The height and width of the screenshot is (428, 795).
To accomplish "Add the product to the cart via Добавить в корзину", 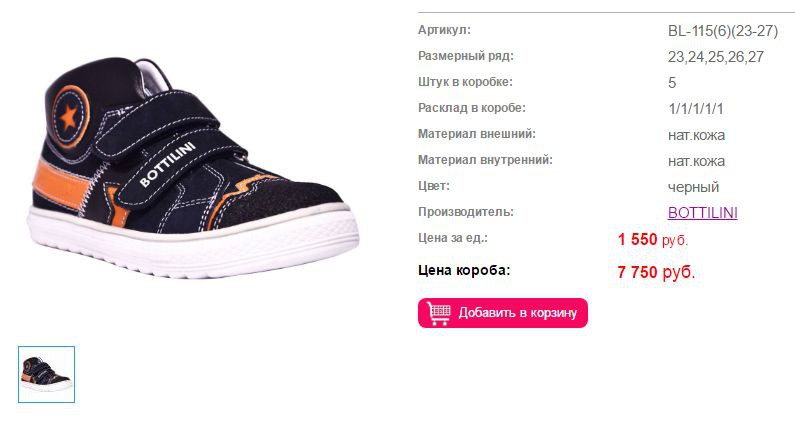I will [x=502, y=313].
